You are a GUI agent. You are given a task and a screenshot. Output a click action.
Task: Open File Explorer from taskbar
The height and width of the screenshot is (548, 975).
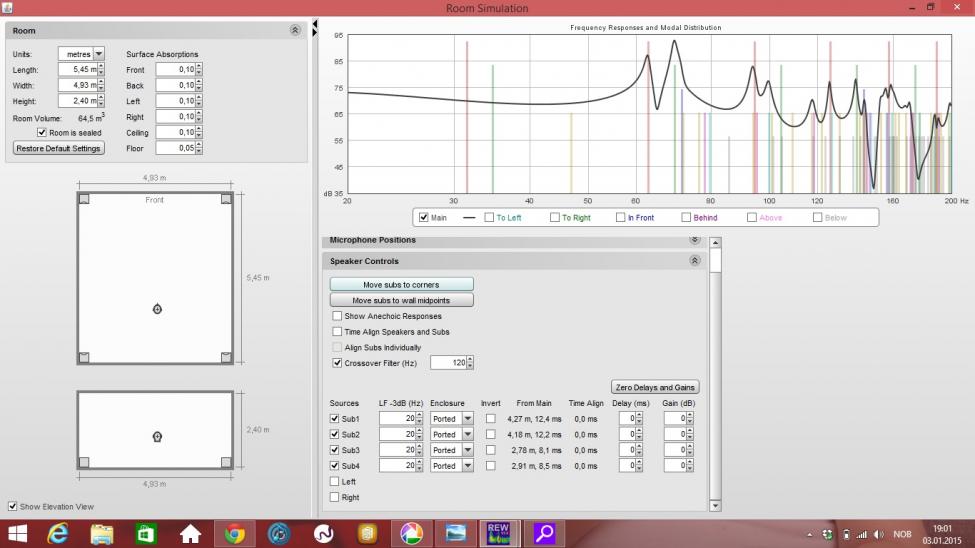(x=102, y=534)
